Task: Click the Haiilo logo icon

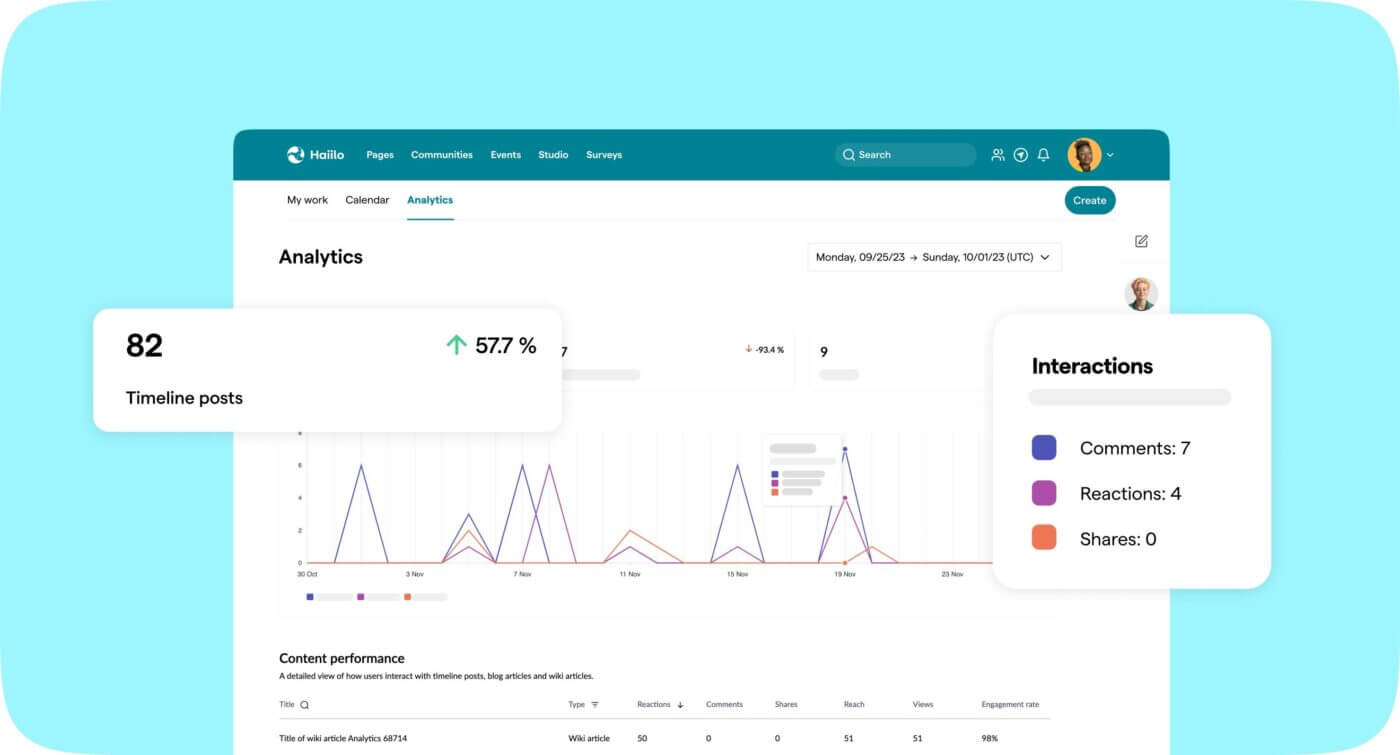Action: point(295,155)
